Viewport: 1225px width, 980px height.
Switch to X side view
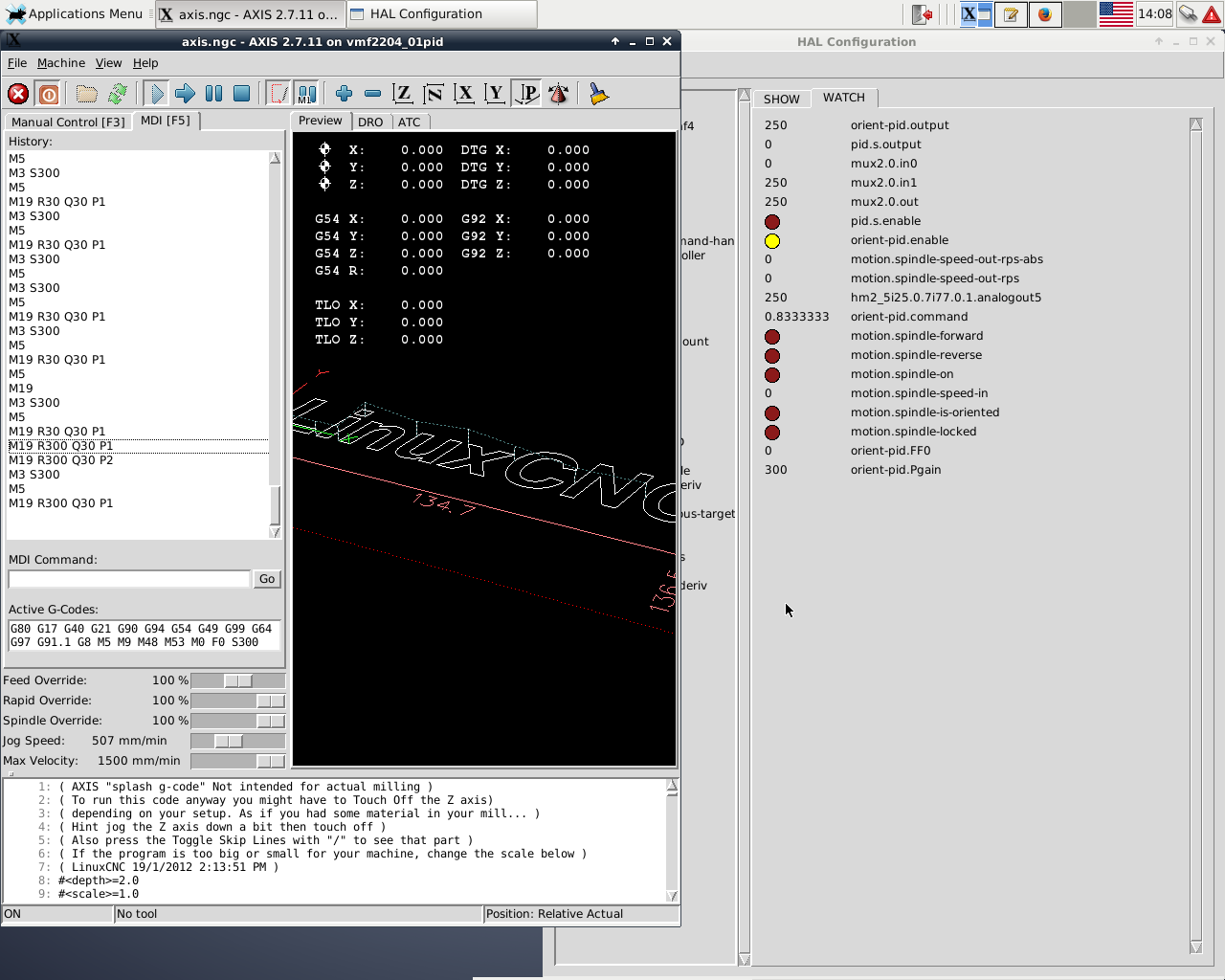point(464,94)
